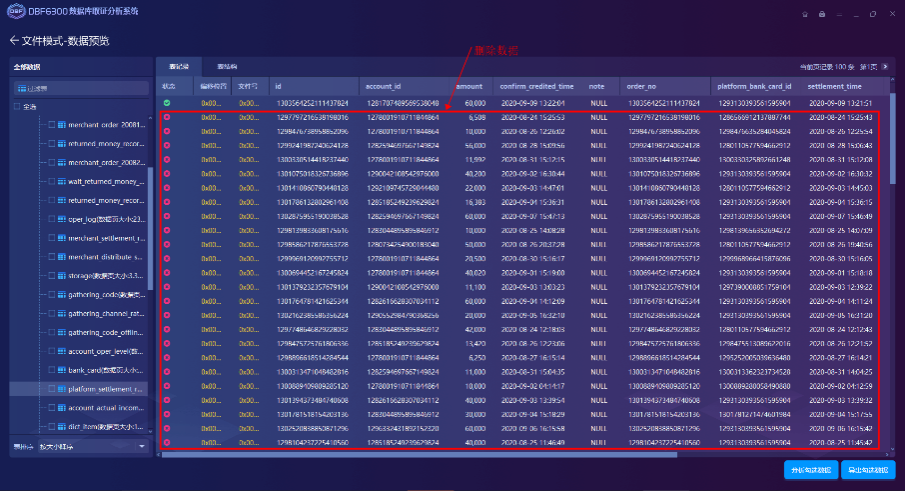Click the 分析勾选数据 button
Viewport: 905px width, 491px height.
(x=811, y=470)
